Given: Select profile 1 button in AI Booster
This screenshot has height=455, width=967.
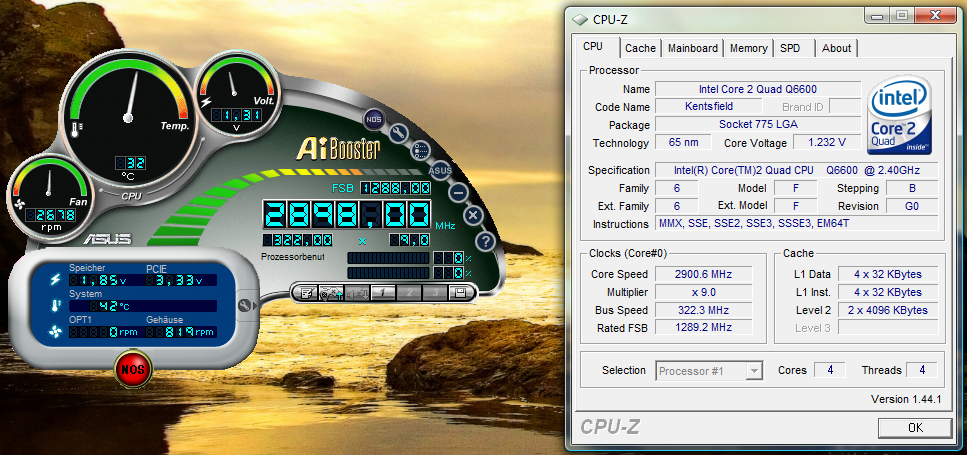Looking at the screenshot, I should click(x=383, y=293).
